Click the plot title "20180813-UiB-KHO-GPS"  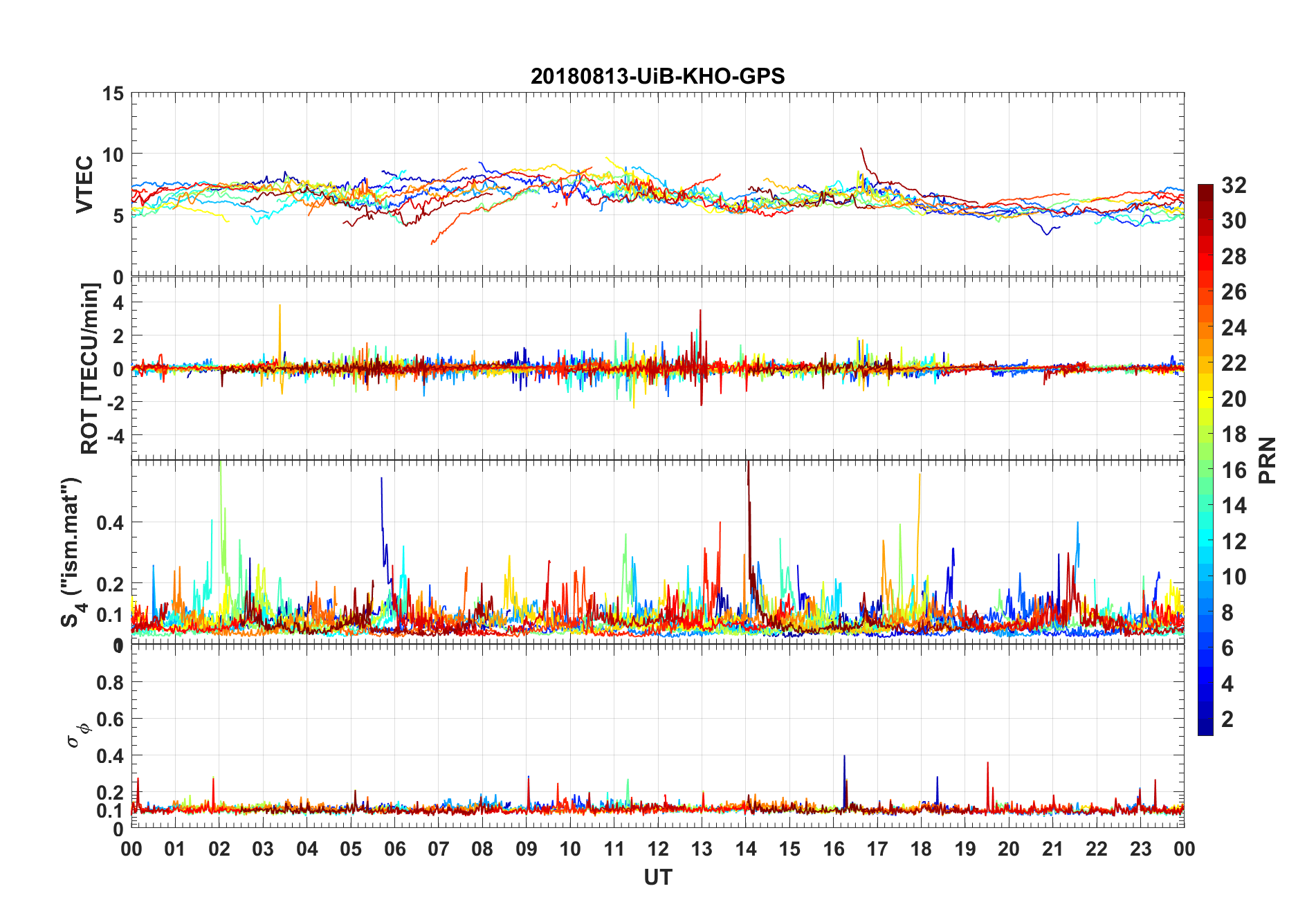click(x=657, y=76)
